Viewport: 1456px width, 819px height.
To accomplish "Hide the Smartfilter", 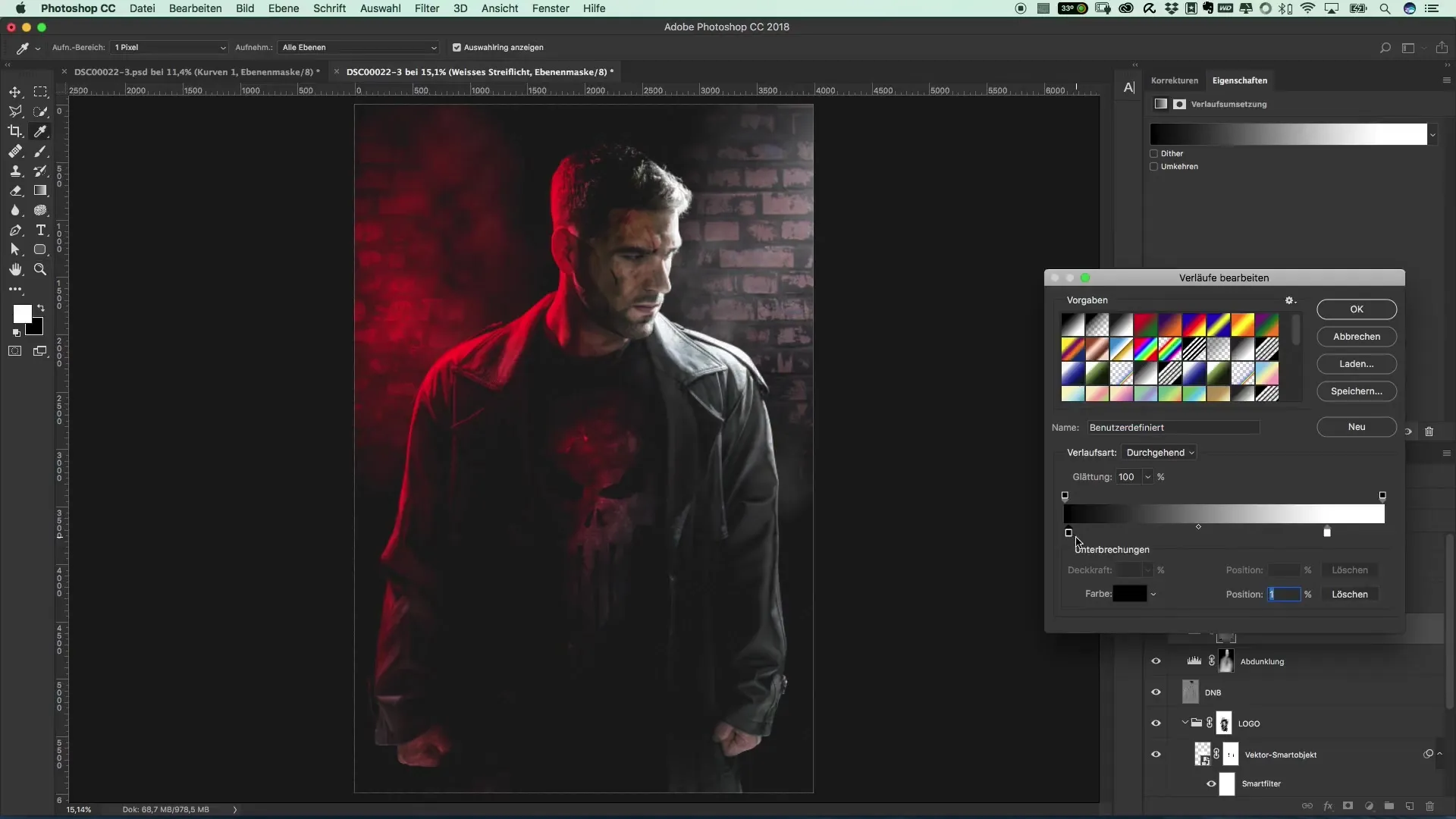I will tap(1211, 784).
